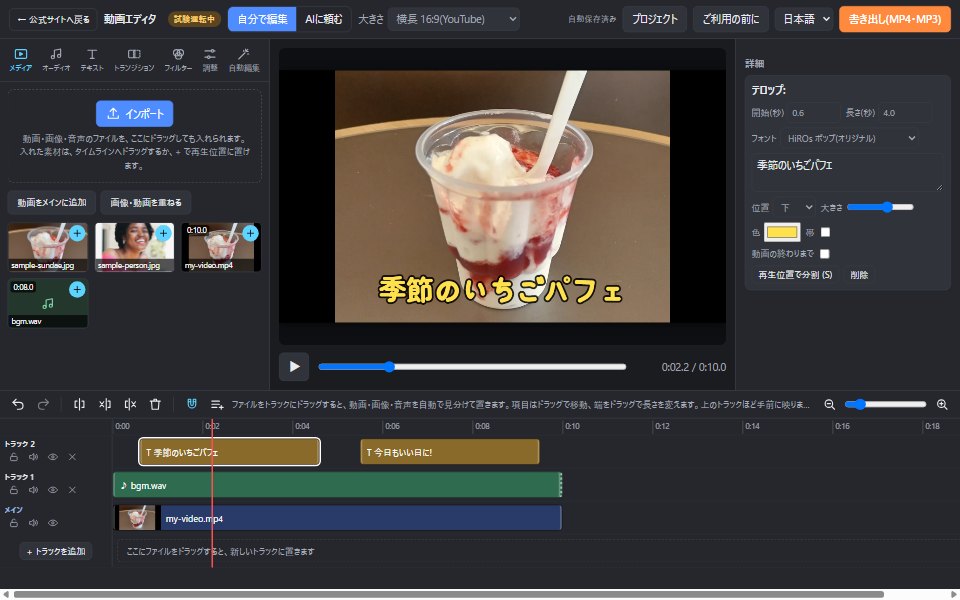This screenshot has width=960, height=600.
Task: Zoom in the timeline
Action: (942, 404)
